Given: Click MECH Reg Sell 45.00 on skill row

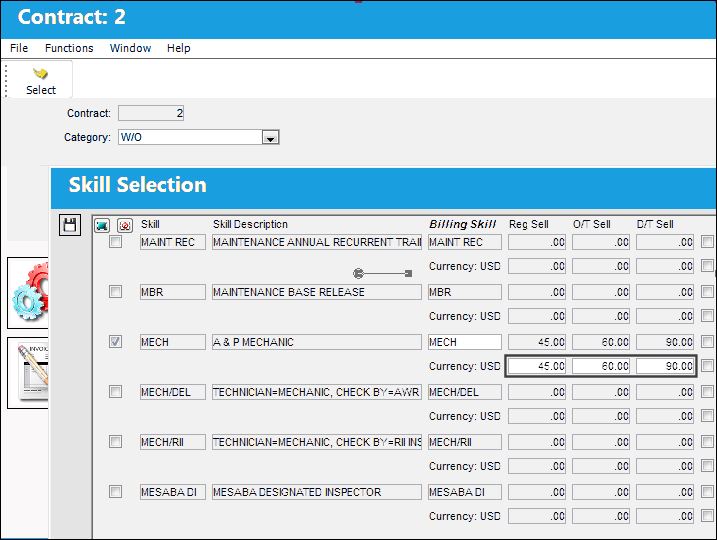Looking at the screenshot, I should coord(537,342).
